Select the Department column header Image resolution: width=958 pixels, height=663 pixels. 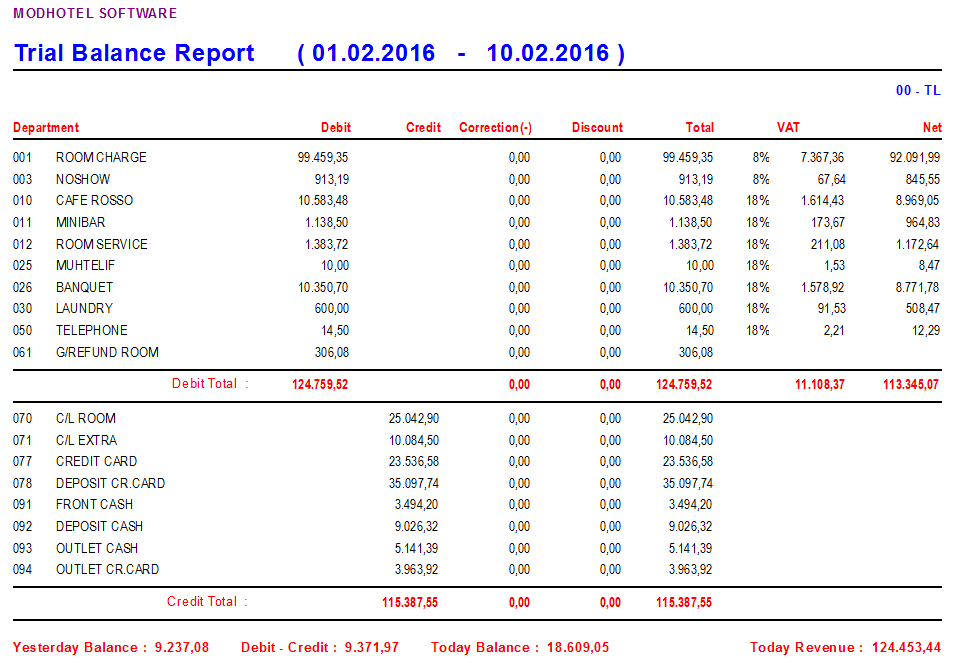[46, 128]
